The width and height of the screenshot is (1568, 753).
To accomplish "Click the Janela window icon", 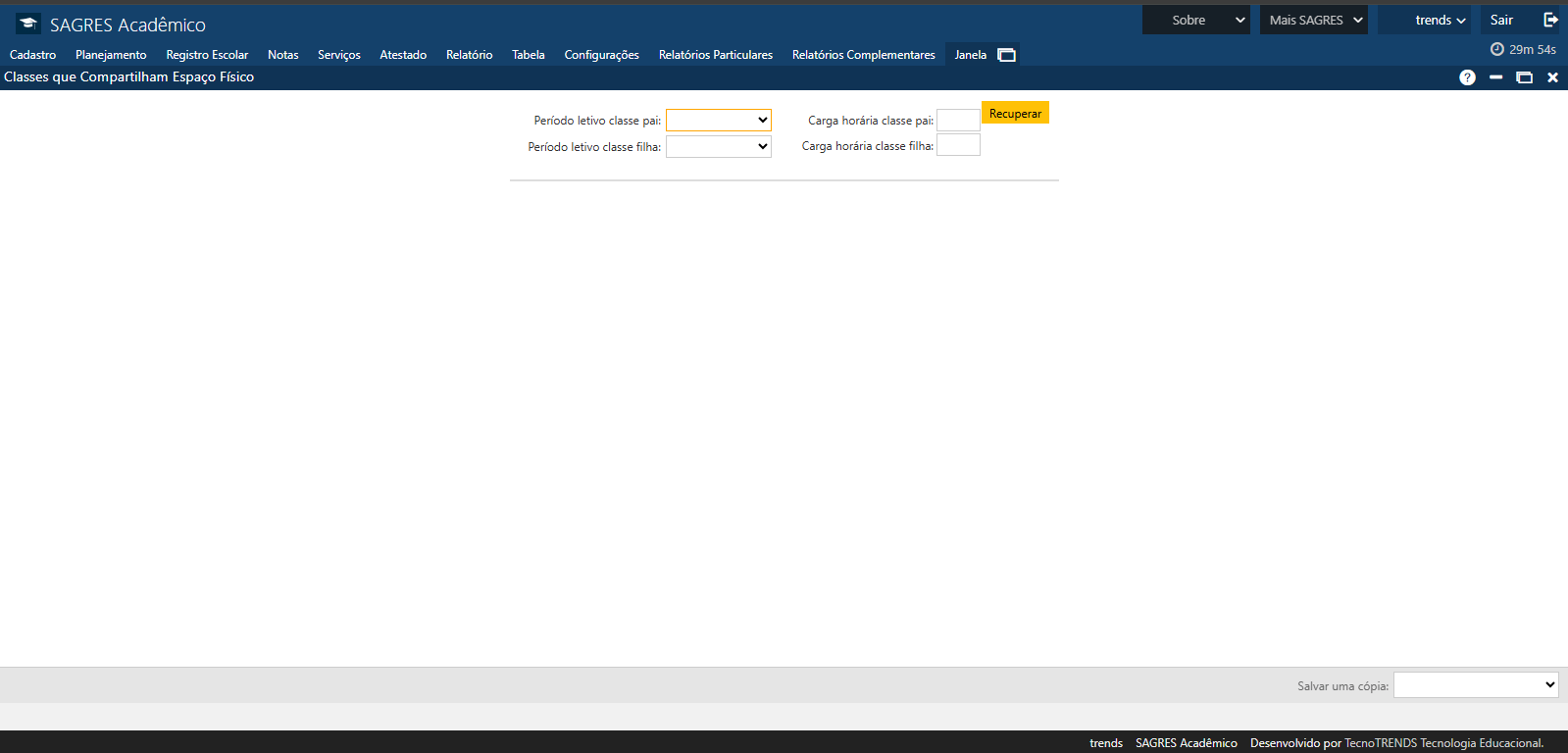I will tap(1006, 55).
